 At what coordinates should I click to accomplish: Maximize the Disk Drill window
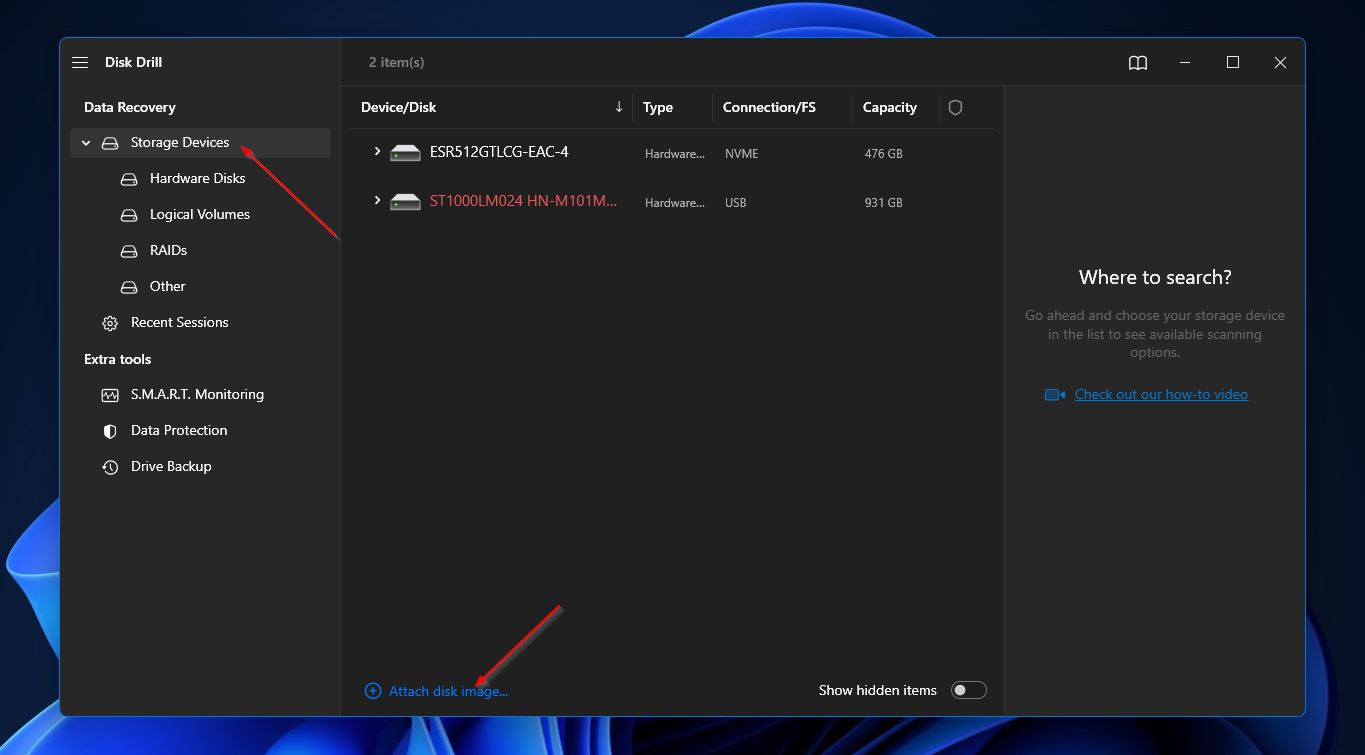(x=1233, y=62)
